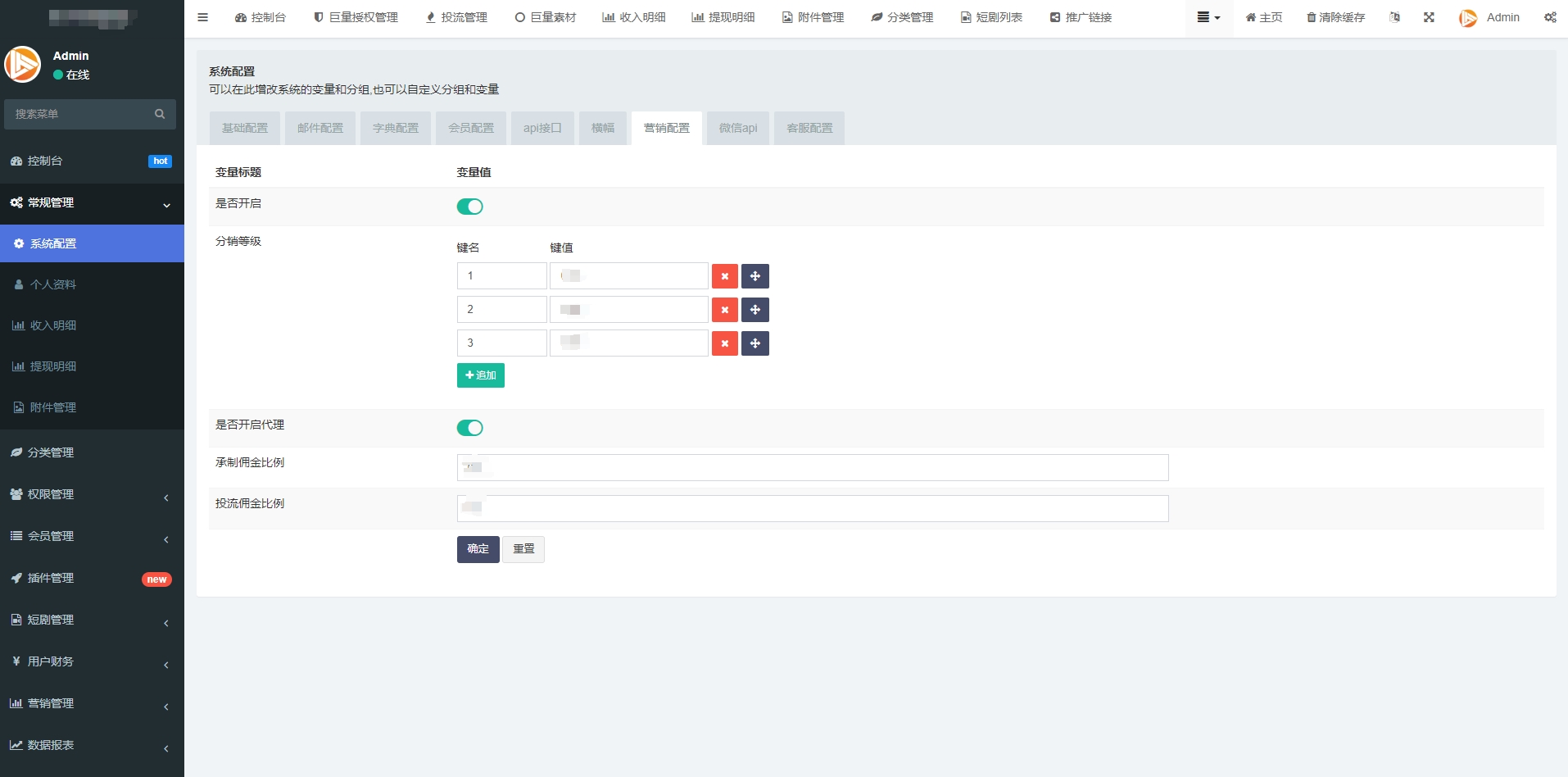
Task: Open the list dropdown in top bar
Action: [x=1208, y=17]
